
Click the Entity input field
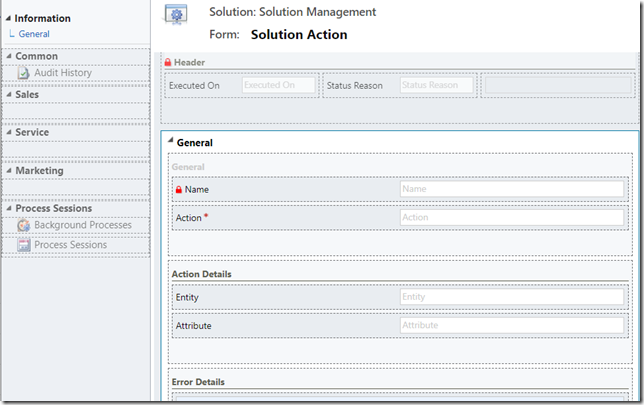(512, 297)
